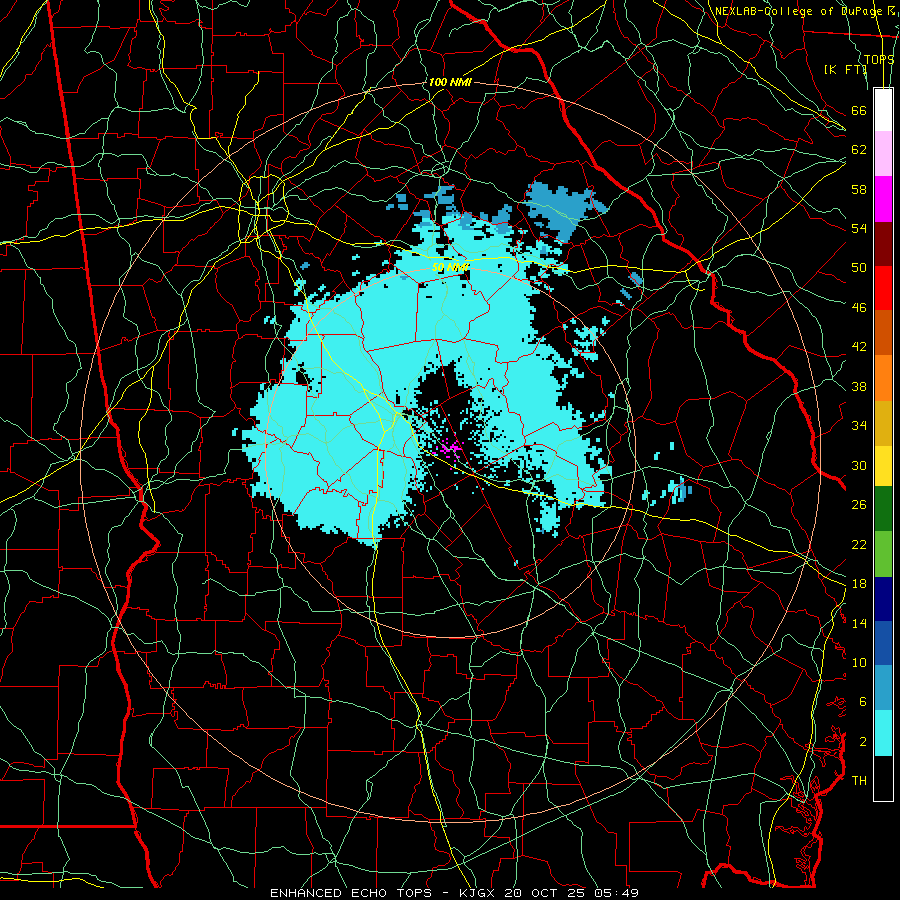The width and height of the screenshot is (900, 900).
Task: Click the legend label TH
Action: [859, 781]
